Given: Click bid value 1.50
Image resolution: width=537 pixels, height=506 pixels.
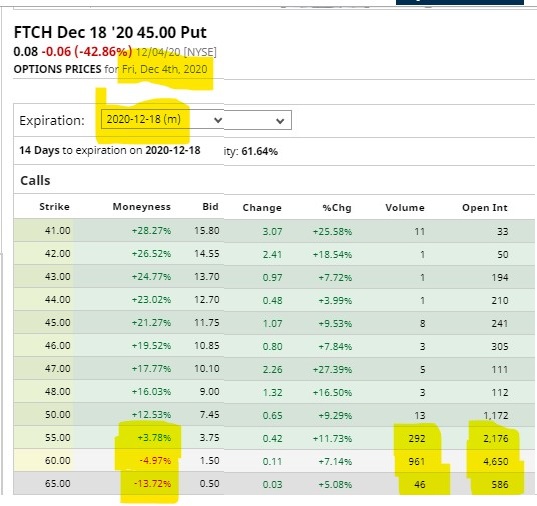Looking at the screenshot, I should 210,460.
